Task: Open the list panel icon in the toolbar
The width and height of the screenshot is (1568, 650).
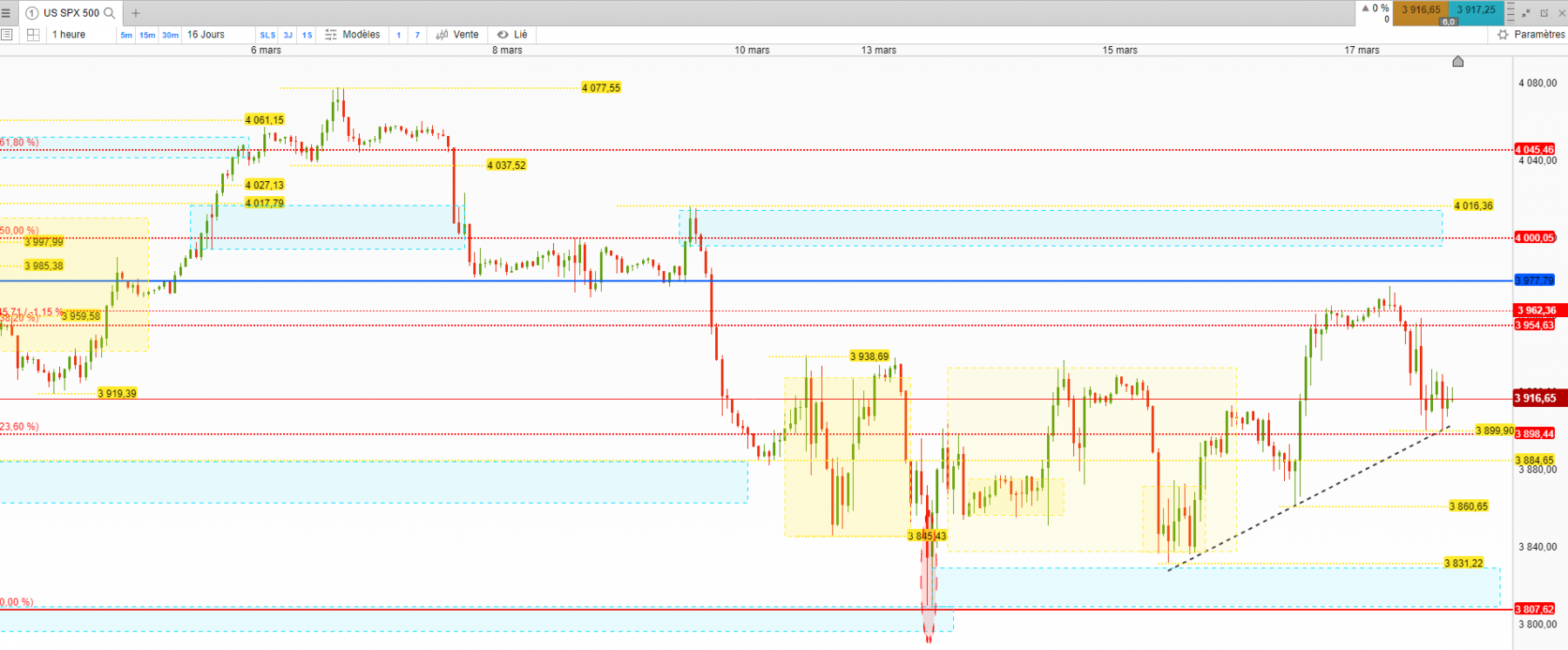Action: [7, 35]
